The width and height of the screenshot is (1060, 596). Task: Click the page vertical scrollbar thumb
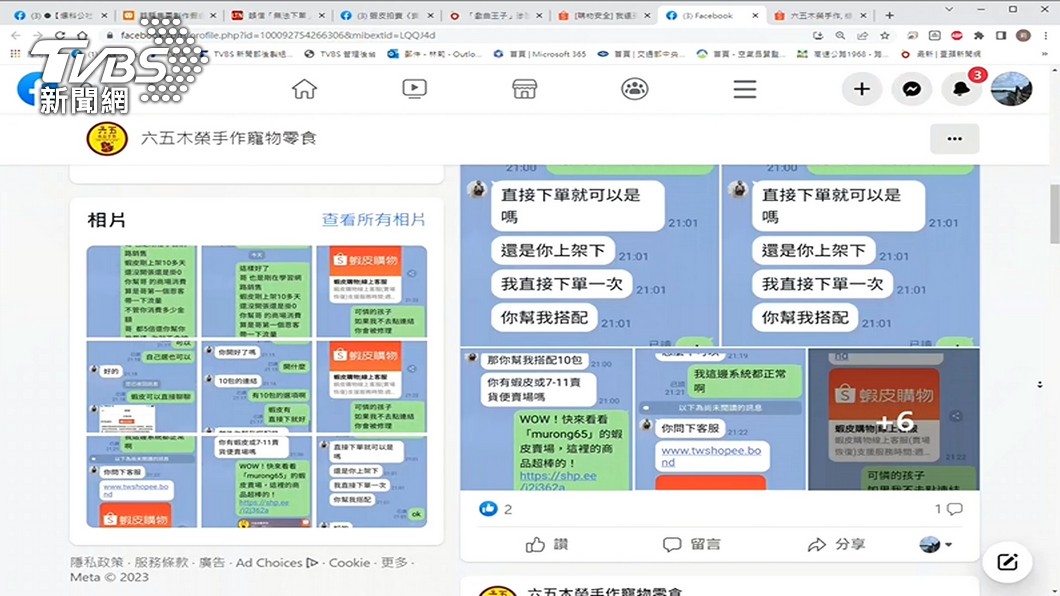pos(1054,213)
